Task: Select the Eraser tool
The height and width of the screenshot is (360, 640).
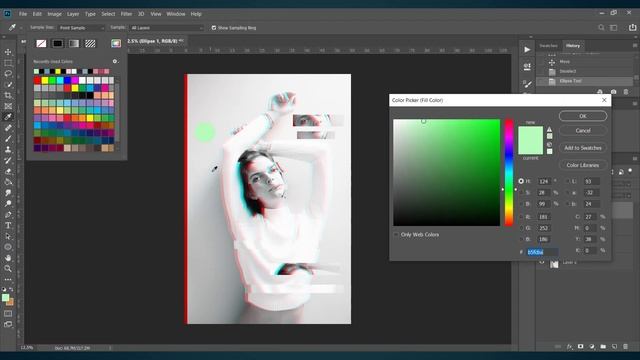Action: [8, 171]
